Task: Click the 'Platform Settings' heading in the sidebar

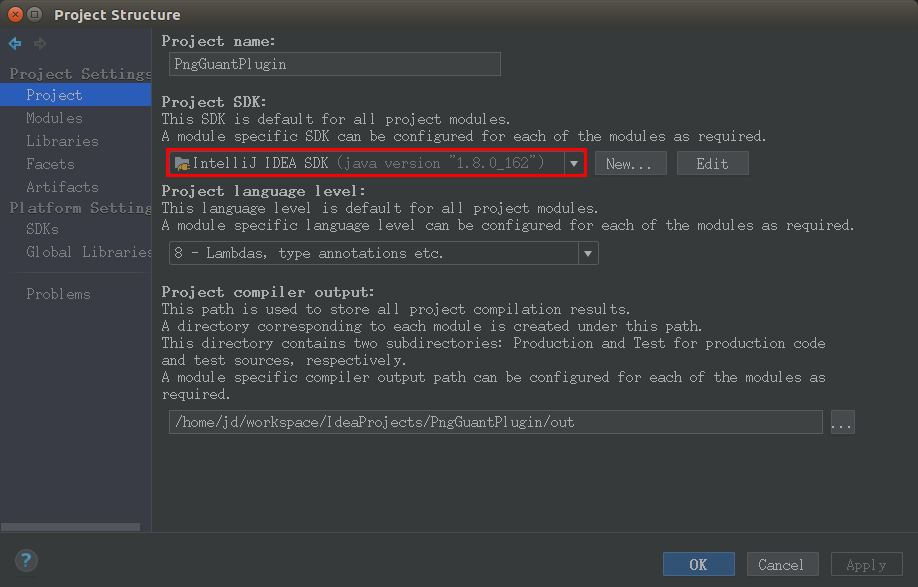Action: (80, 208)
